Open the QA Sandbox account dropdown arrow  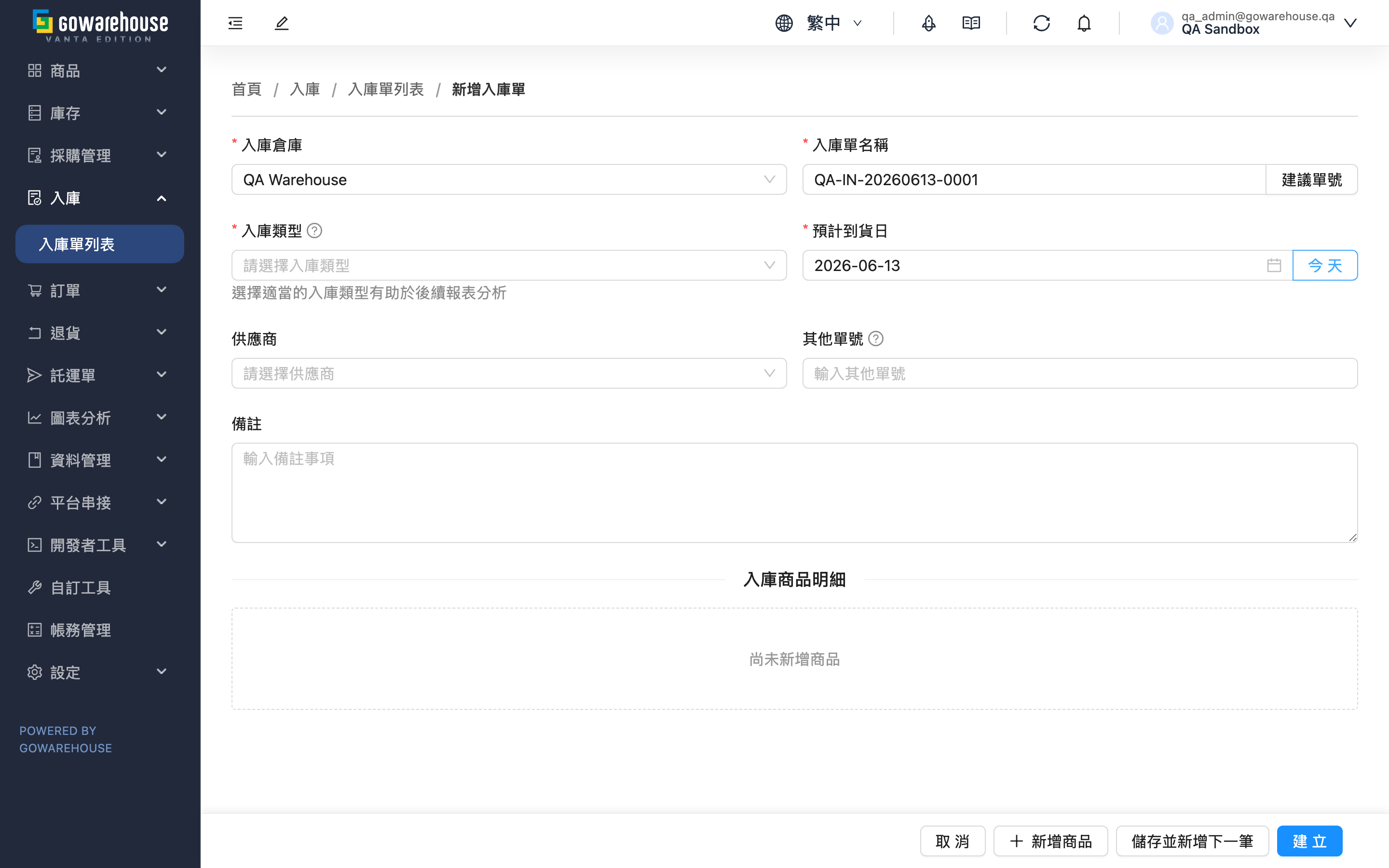[1350, 23]
